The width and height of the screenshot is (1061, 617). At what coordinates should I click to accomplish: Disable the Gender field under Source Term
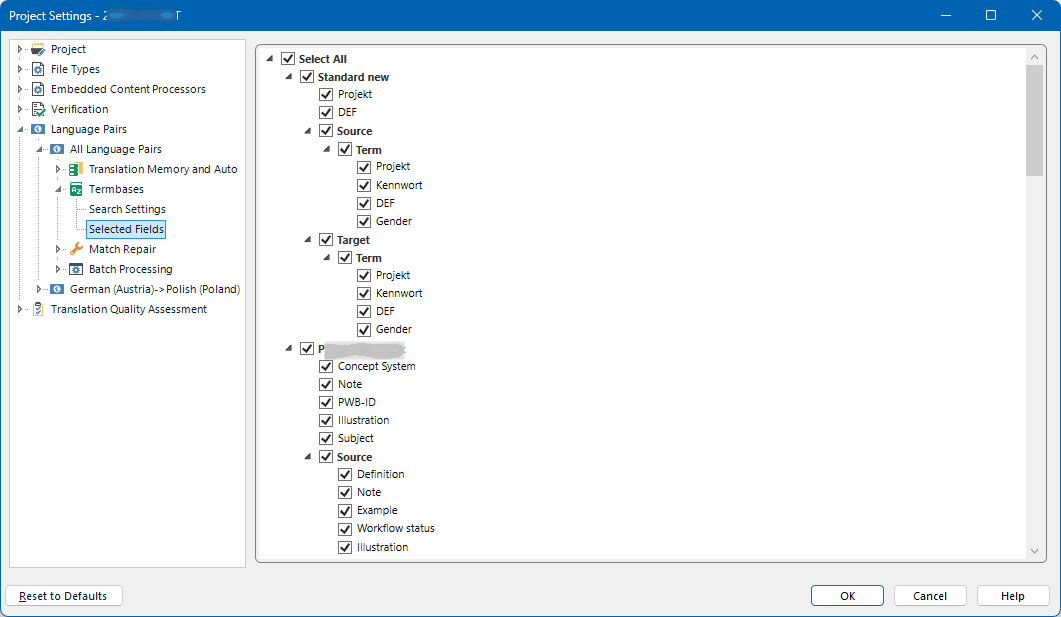[364, 221]
